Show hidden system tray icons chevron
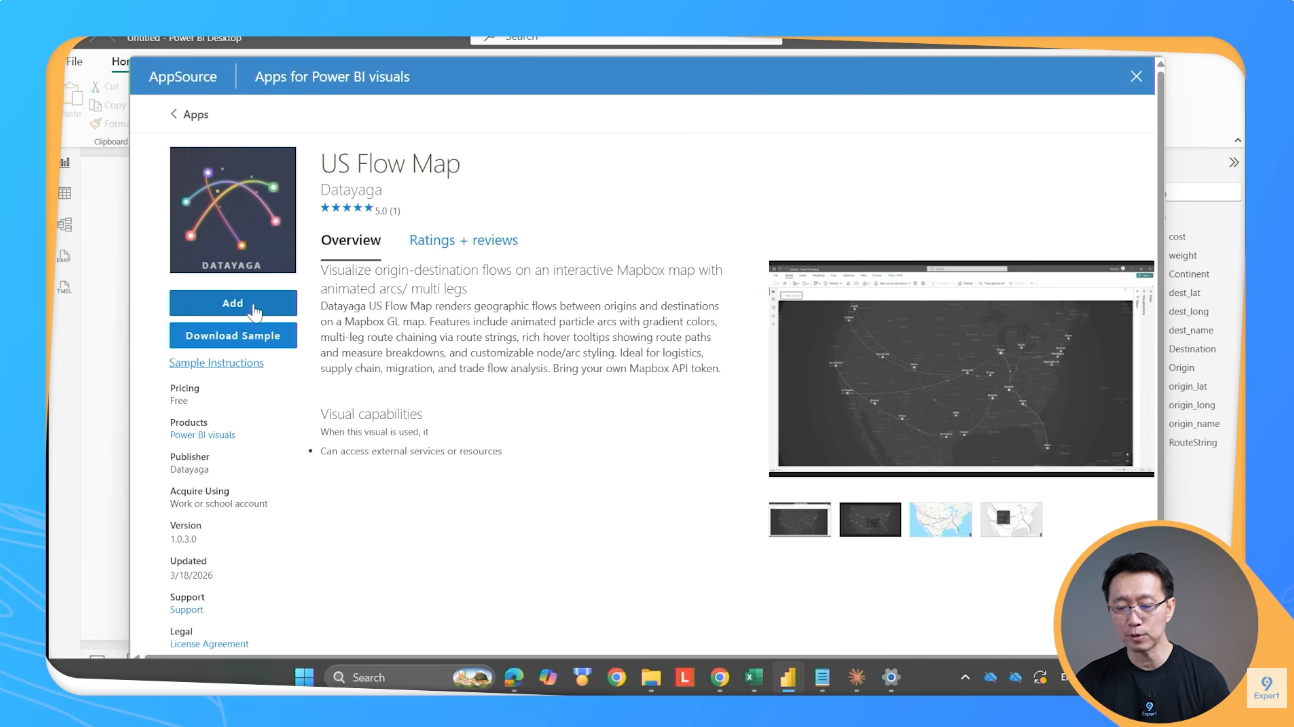1294x727 pixels. click(965, 677)
